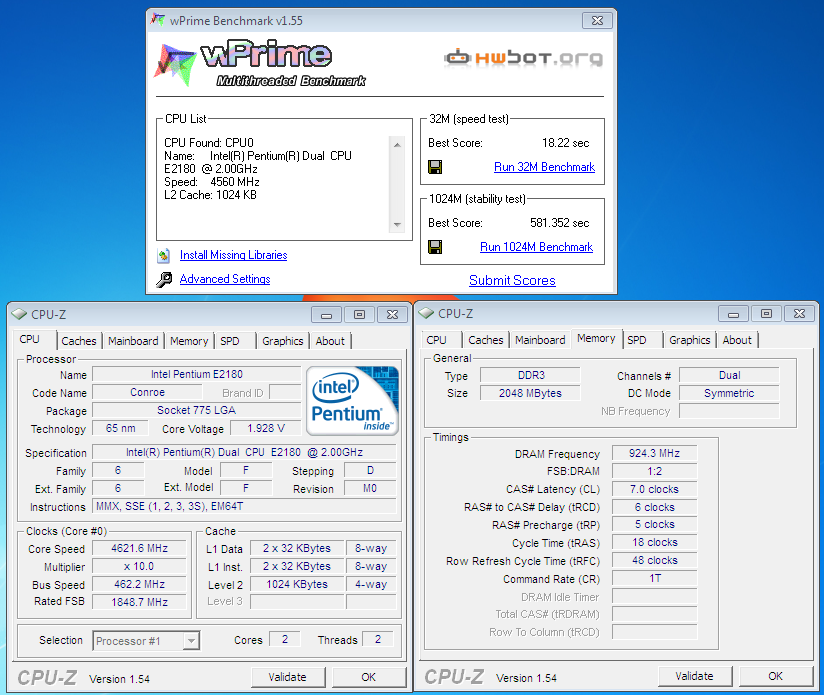Minimize the left CPU-Z window
824x695 pixels.
[326, 315]
